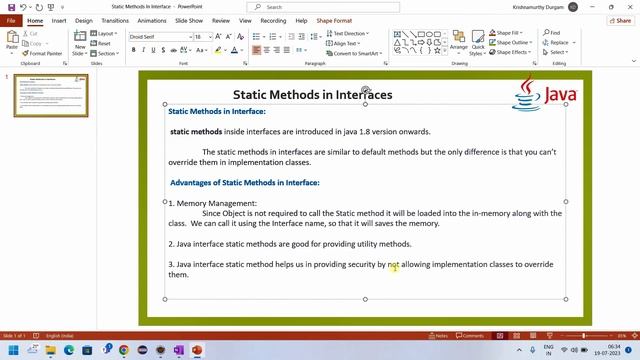
Task: Start slideshow from beginning in Quick Access
Action: 51,7
